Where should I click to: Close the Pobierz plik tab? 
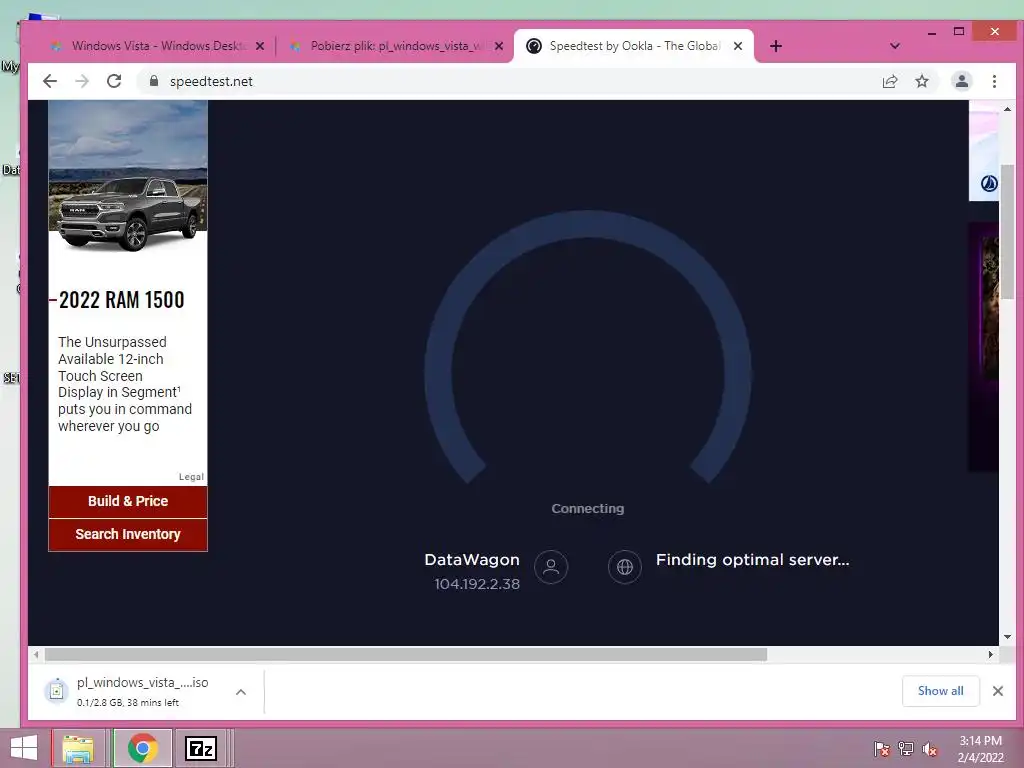[x=499, y=46]
